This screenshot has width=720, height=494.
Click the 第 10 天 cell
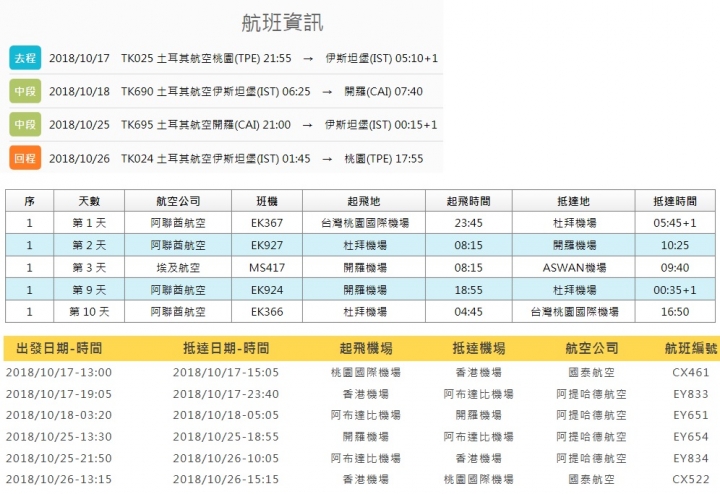[89, 312]
